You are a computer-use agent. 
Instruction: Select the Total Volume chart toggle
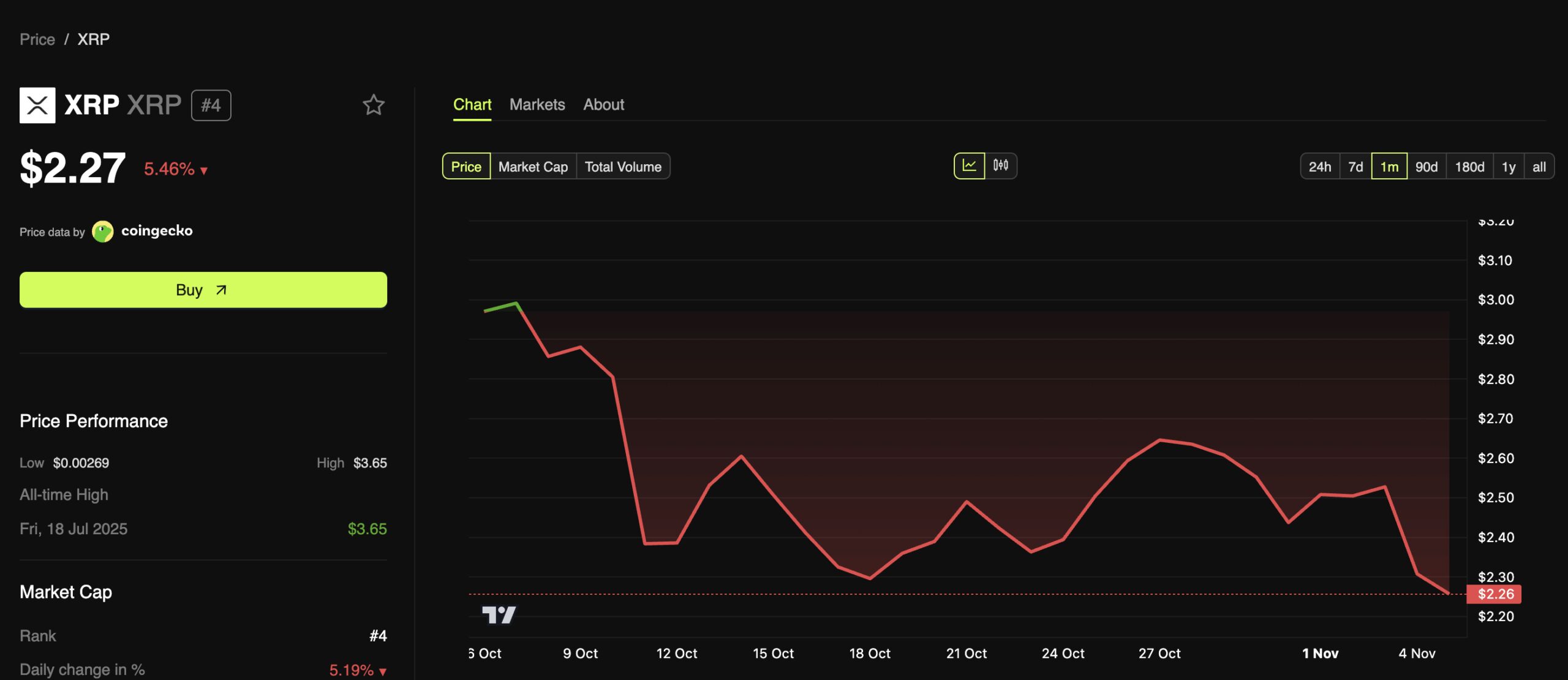click(623, 167)
